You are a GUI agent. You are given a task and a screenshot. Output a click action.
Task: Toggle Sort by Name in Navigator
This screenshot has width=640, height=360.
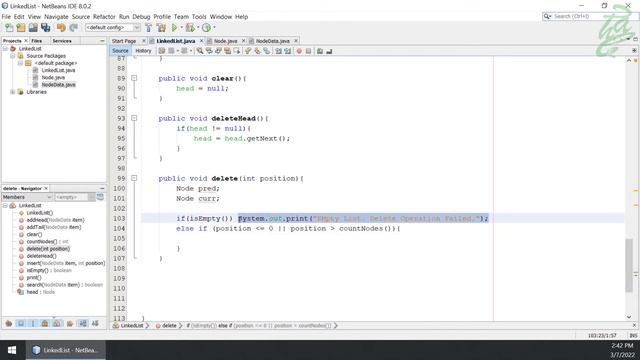83,324
